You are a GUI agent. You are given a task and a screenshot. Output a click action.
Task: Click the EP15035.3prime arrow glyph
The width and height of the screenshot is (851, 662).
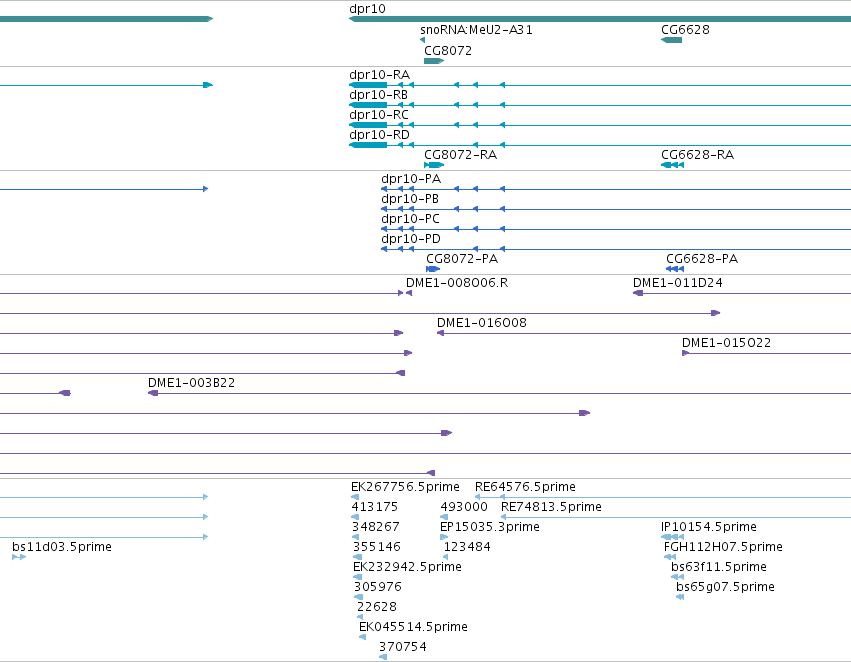pos(444,537)
